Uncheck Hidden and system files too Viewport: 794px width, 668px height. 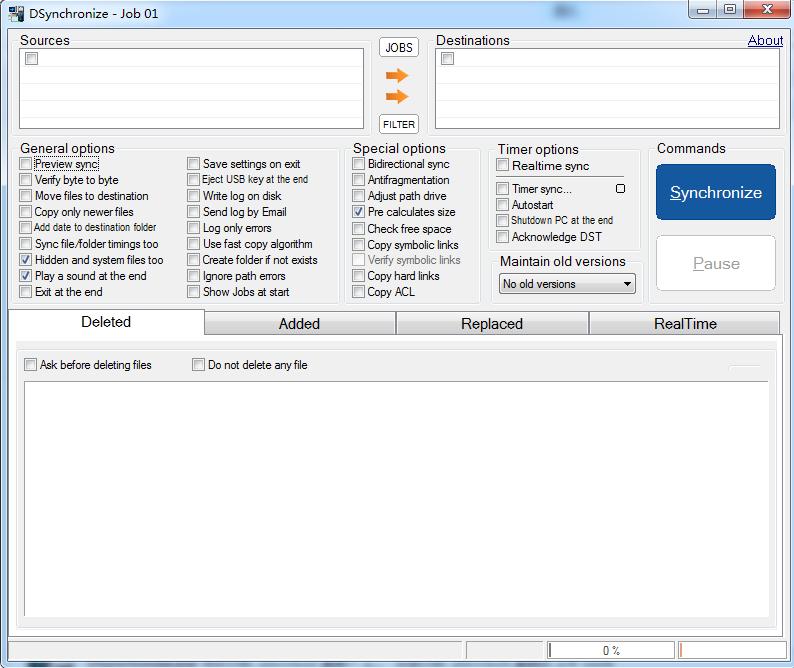point(26,260)
